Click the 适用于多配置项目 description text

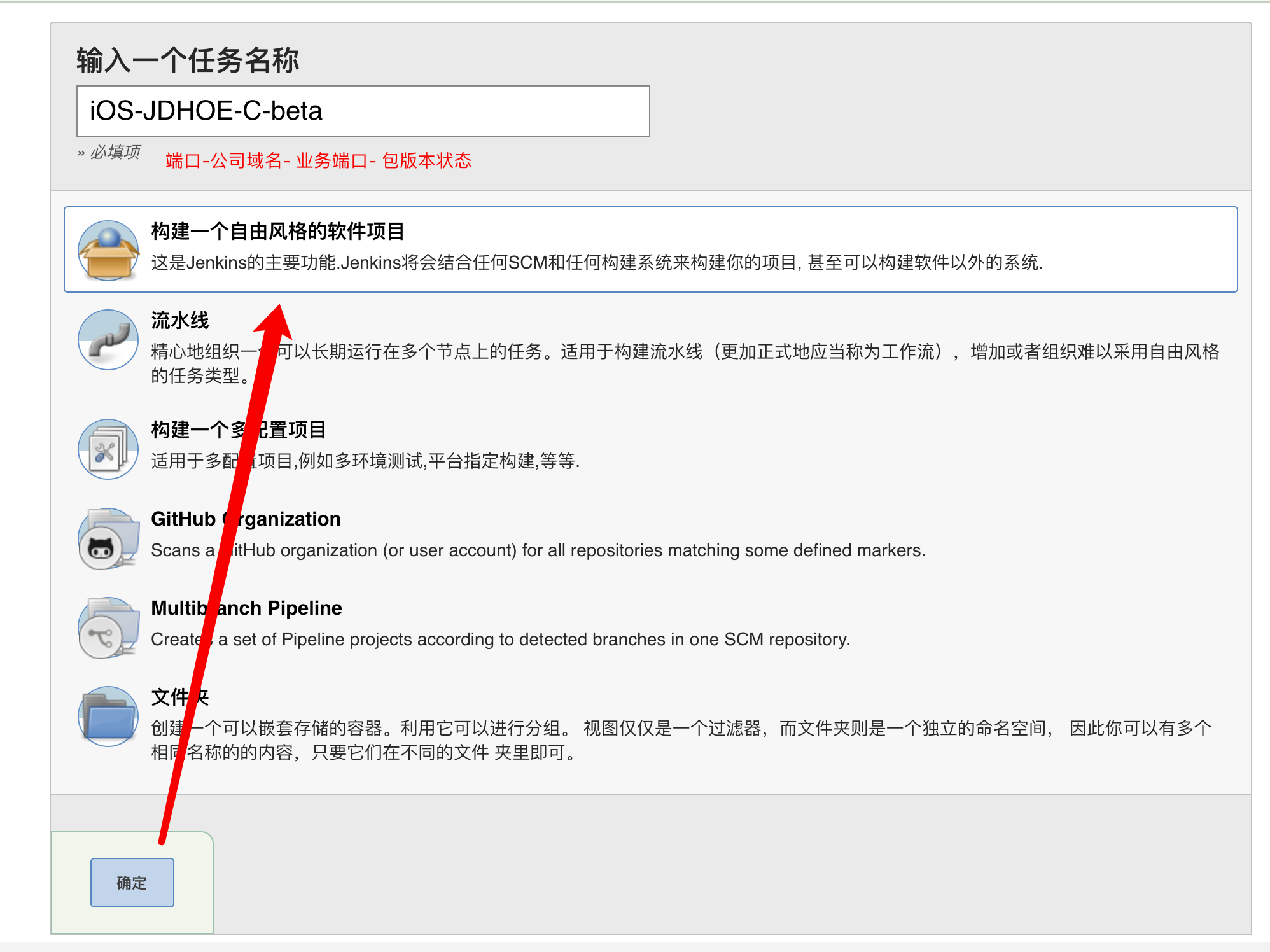point(365,461)
